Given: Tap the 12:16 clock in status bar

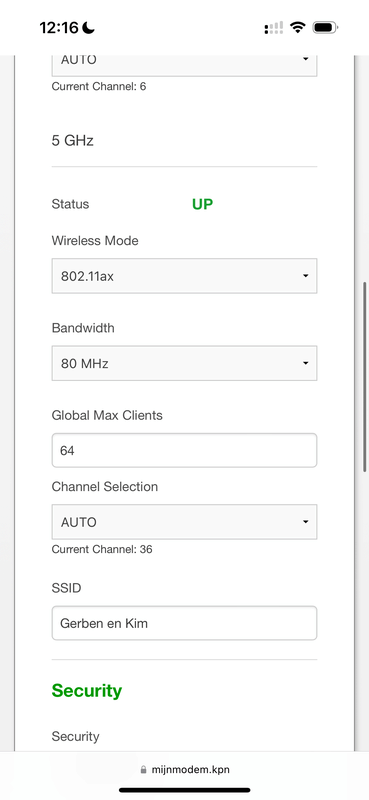Looking at the screenshot, I should coord(59,28).
